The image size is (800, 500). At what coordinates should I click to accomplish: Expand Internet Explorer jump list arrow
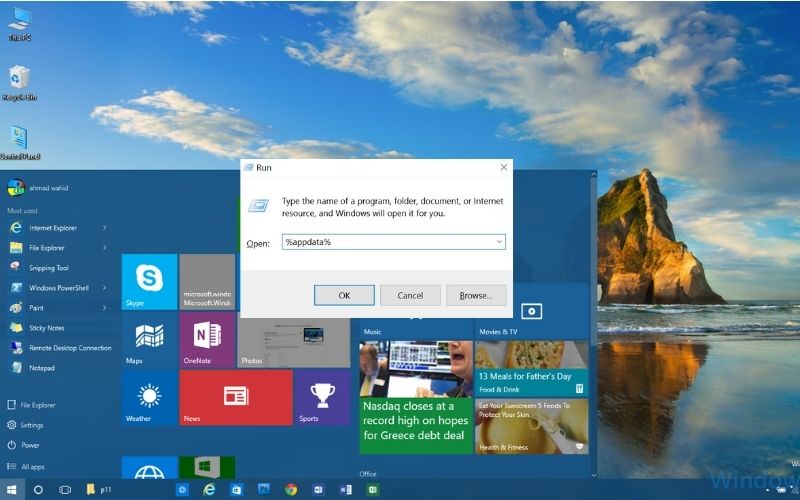tap(105, 228)
